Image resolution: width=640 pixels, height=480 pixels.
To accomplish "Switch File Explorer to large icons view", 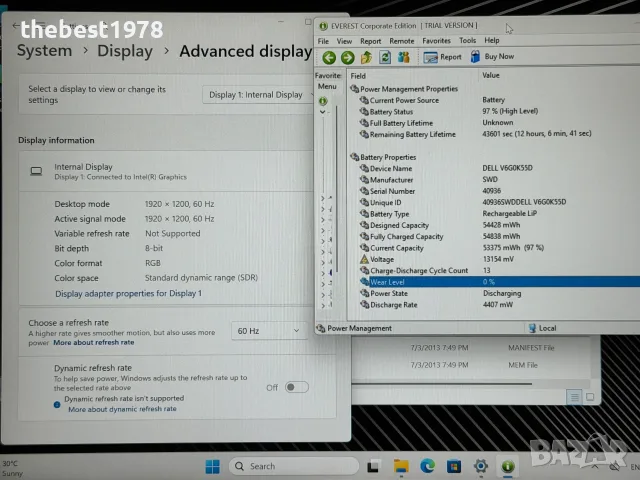I will tap(590, 397).
